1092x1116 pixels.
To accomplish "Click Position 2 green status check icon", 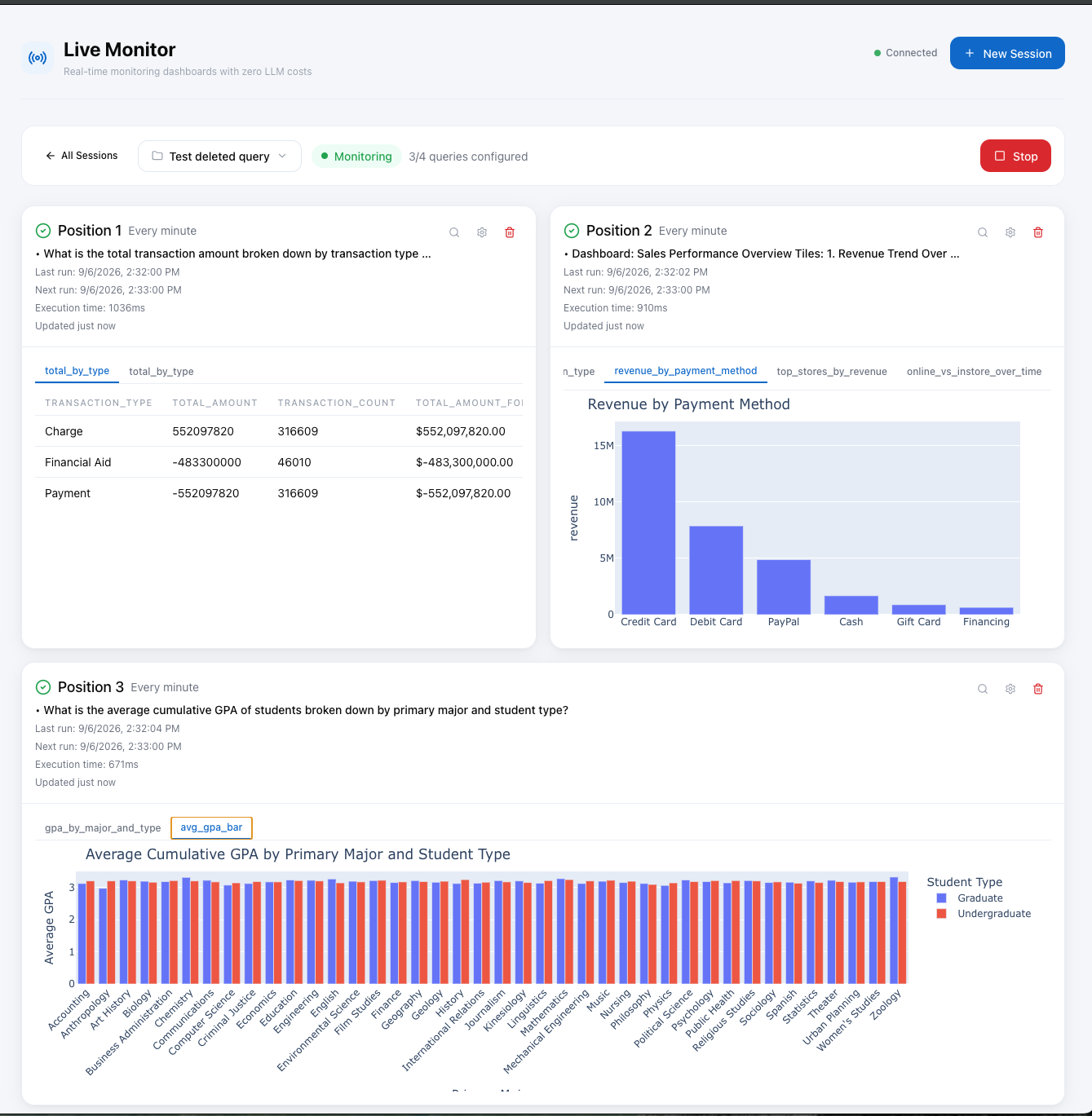I will click(572, 231).
